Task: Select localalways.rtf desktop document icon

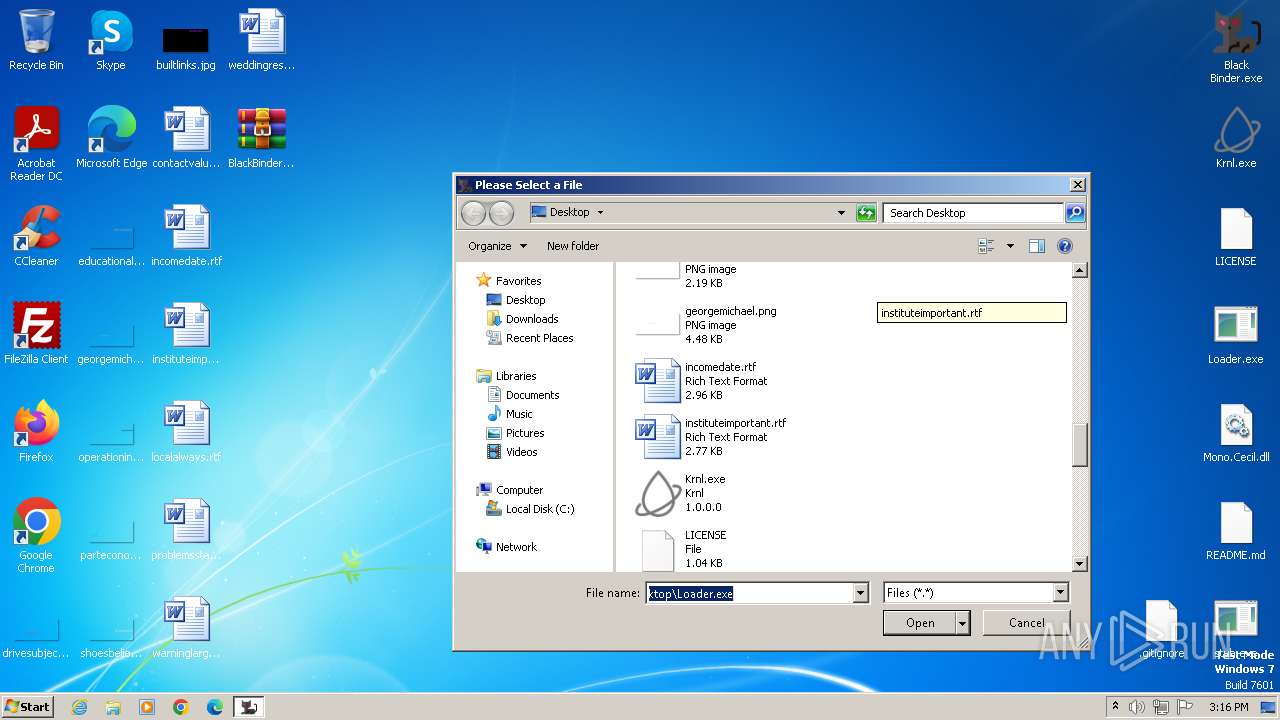Action: 186,432
